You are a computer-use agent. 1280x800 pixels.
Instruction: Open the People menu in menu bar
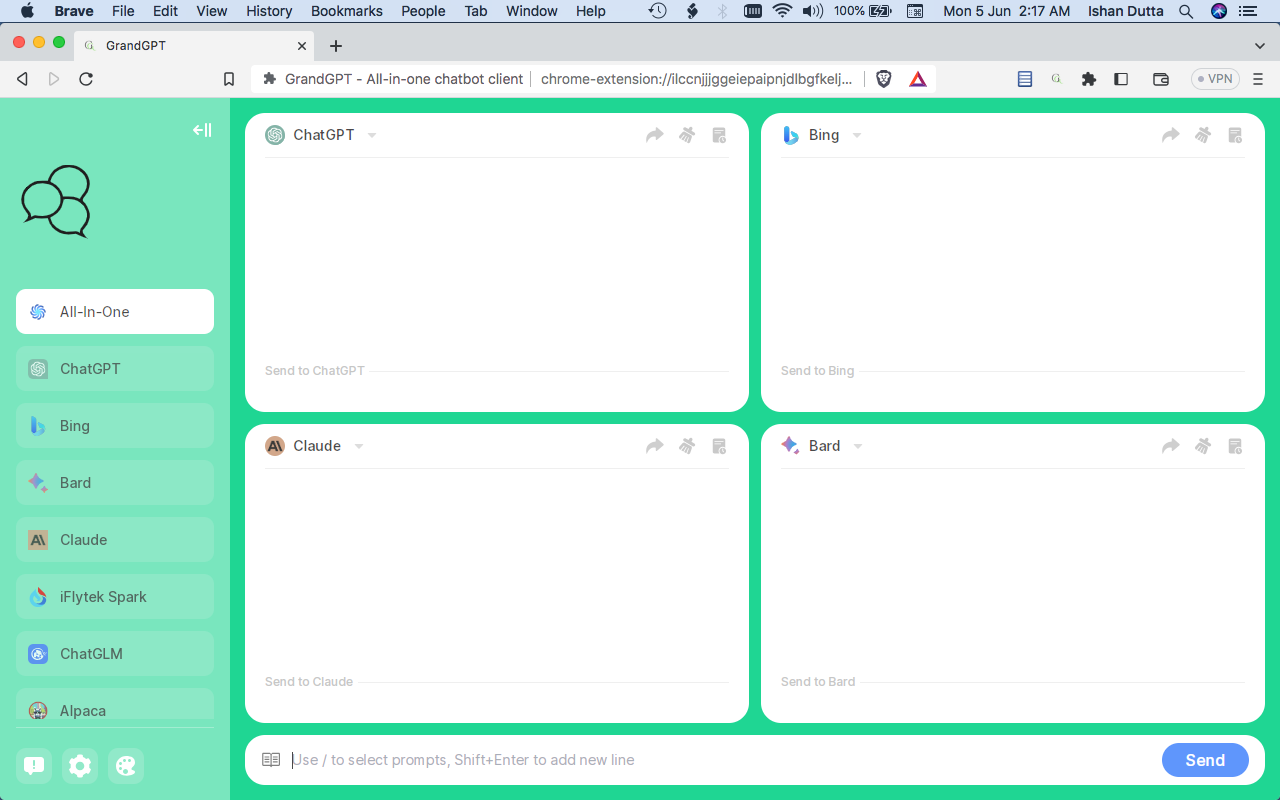(423, 11)
